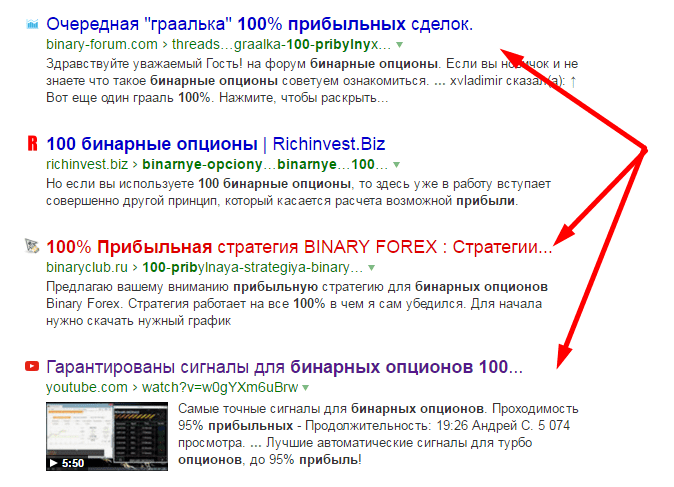The image size is (674, 487).
Task: Click snippet 'опционов, до 95% прибыль!'
Action: click(x=270, y=459)
